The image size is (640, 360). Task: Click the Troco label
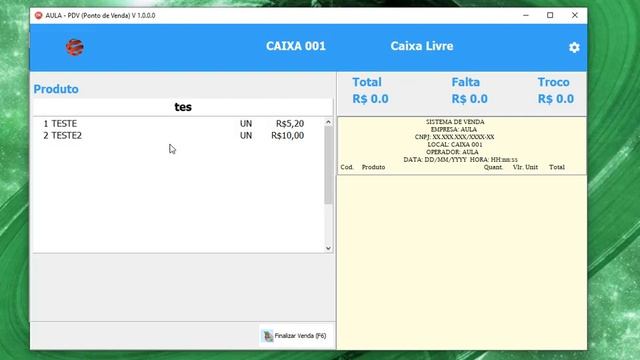(x=553, y=82)
